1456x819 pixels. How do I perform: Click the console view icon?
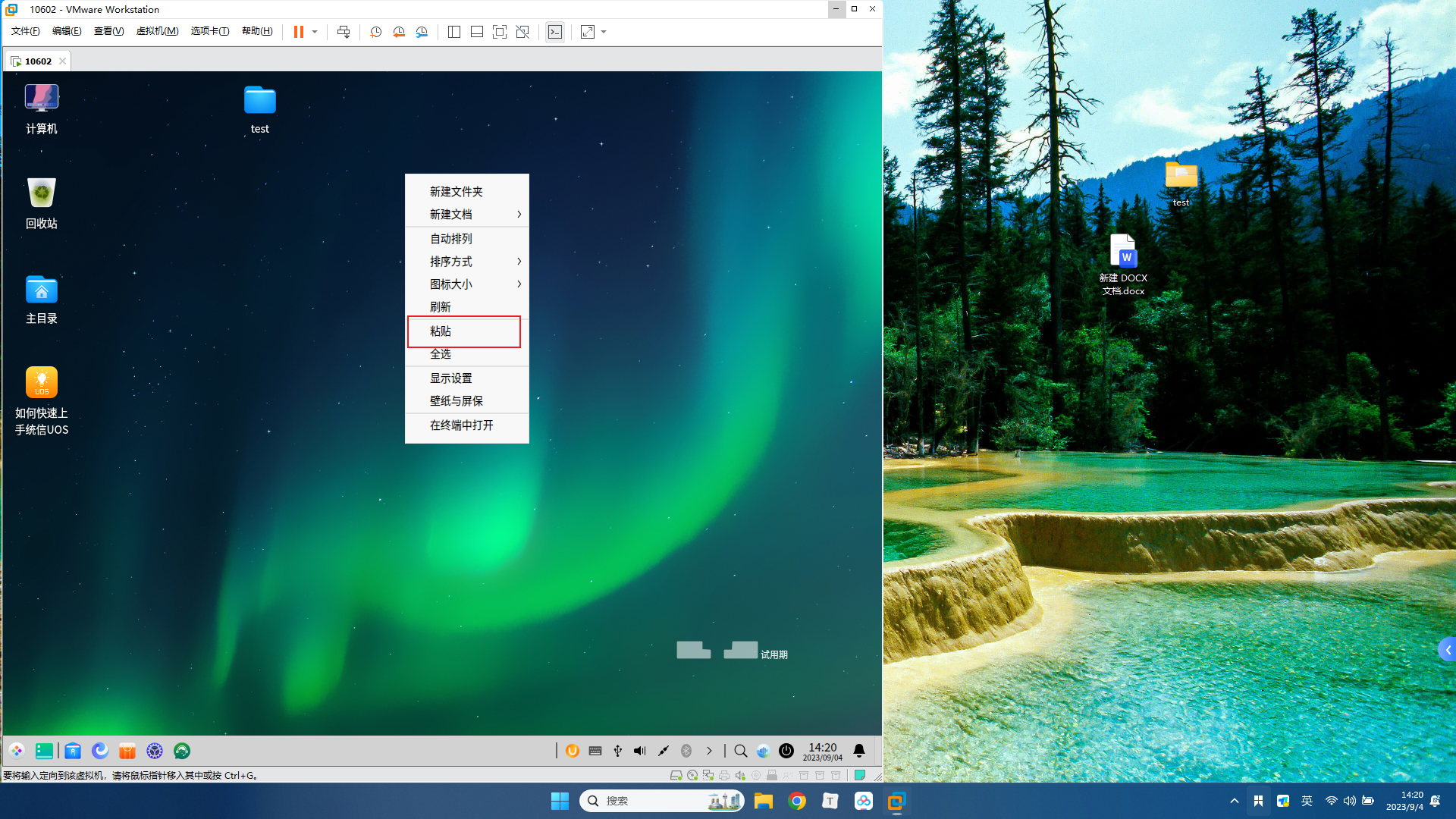coord(555,32)
